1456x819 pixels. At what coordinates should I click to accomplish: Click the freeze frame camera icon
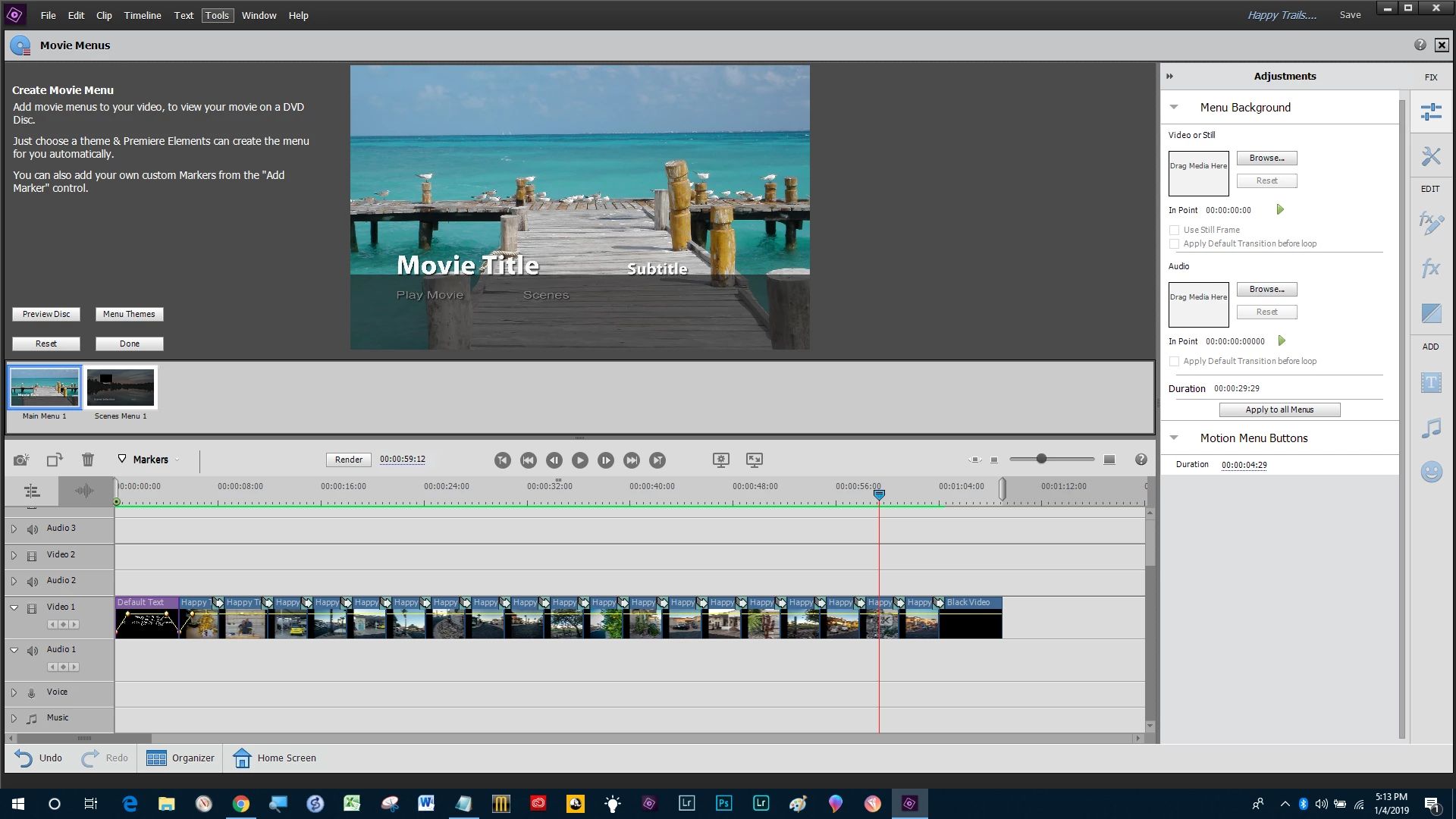(x=21, y=460)
